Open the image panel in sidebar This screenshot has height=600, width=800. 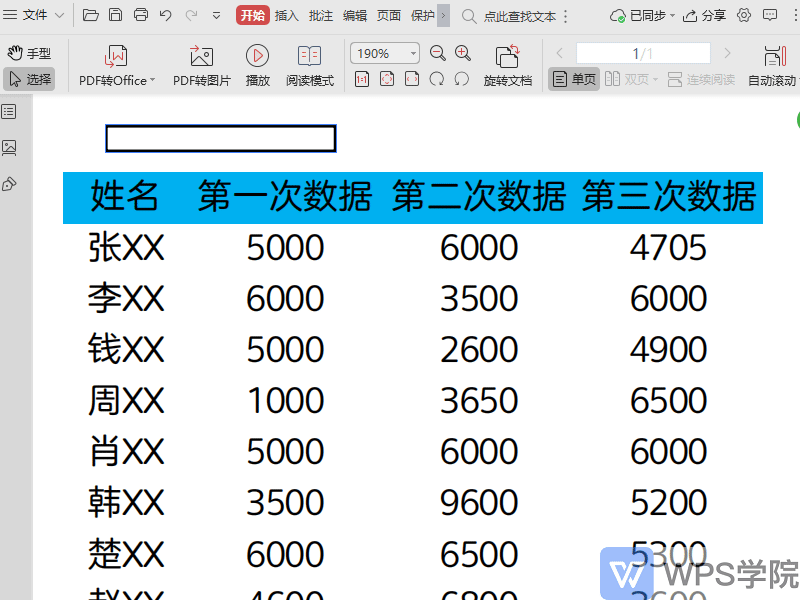(x=12, y=145)
